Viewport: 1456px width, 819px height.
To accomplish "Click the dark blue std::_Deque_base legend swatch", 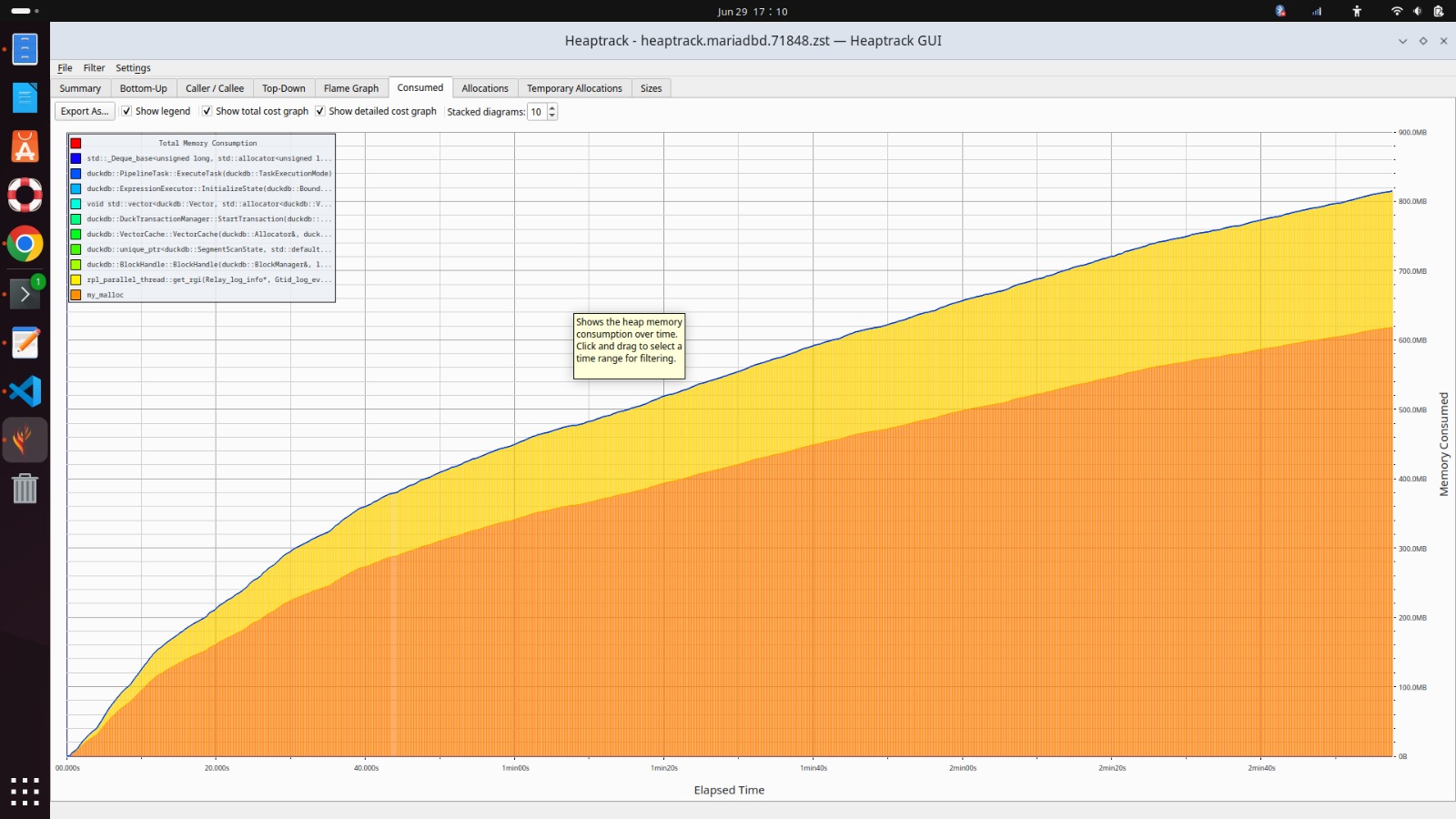I will [x=76, y=158].
